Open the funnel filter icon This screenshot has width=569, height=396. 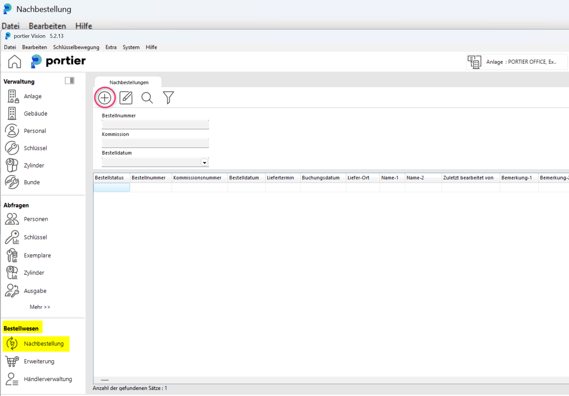point(168,98)
